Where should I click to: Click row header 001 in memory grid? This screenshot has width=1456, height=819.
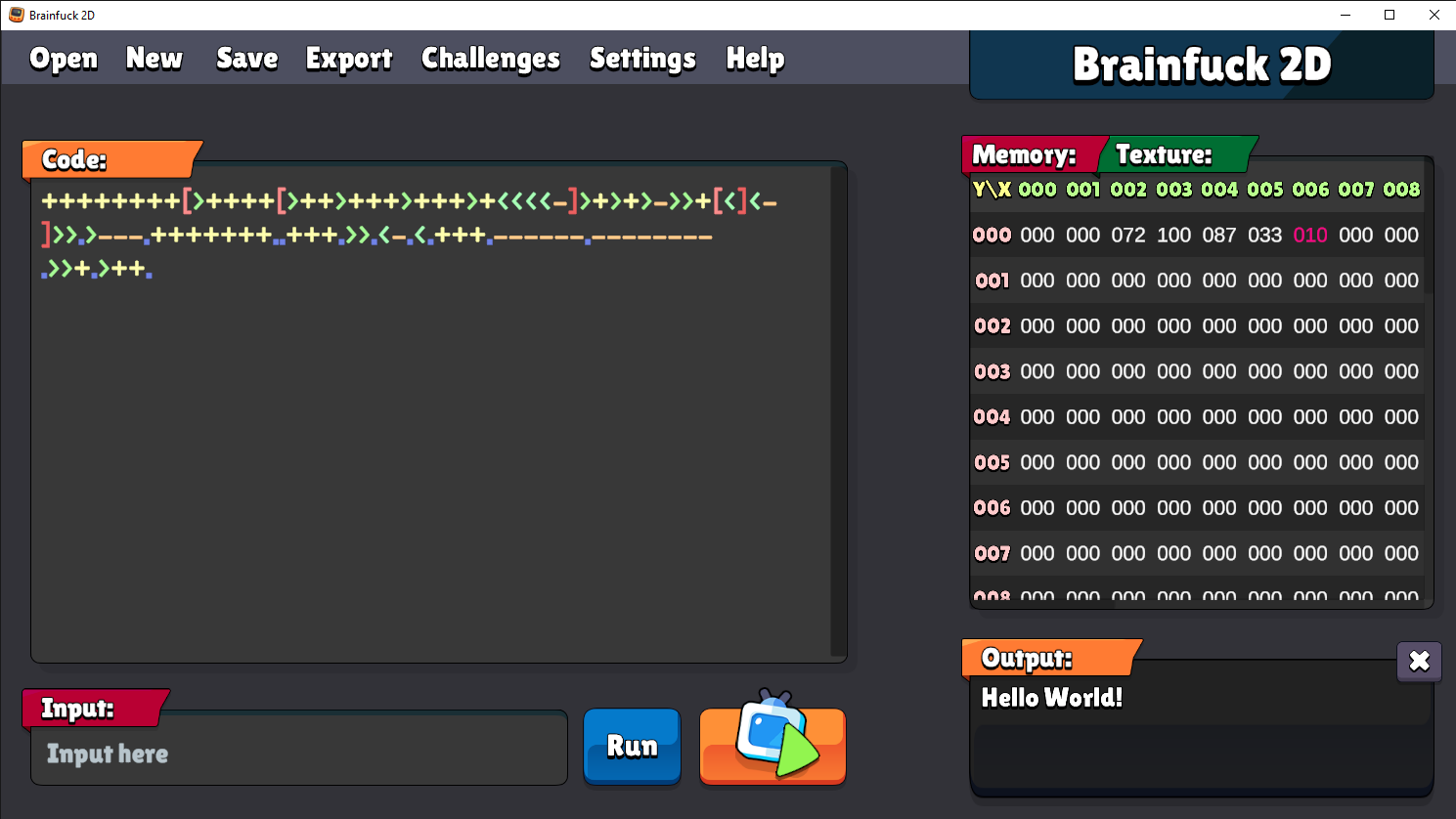point(992,280)
